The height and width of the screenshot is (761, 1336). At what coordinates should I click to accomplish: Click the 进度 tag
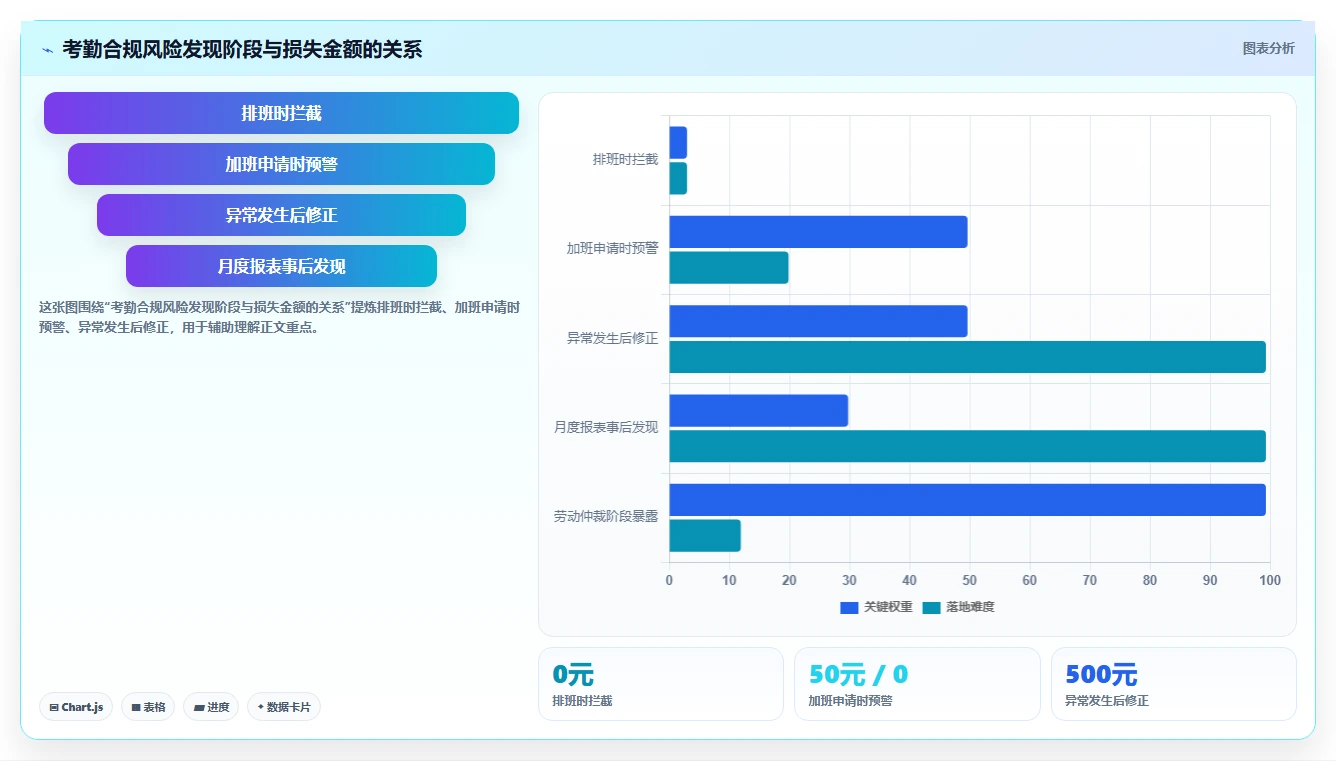coord(211,707)
